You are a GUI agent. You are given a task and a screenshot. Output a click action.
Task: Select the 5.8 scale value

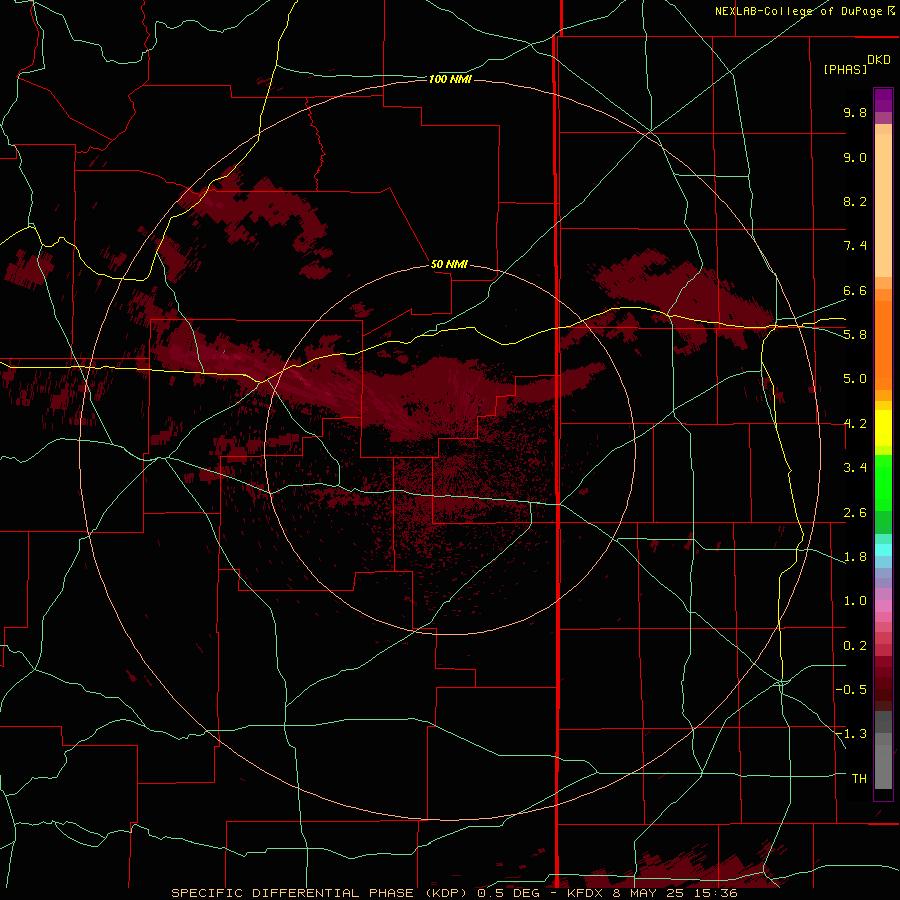tap(855, 335)
